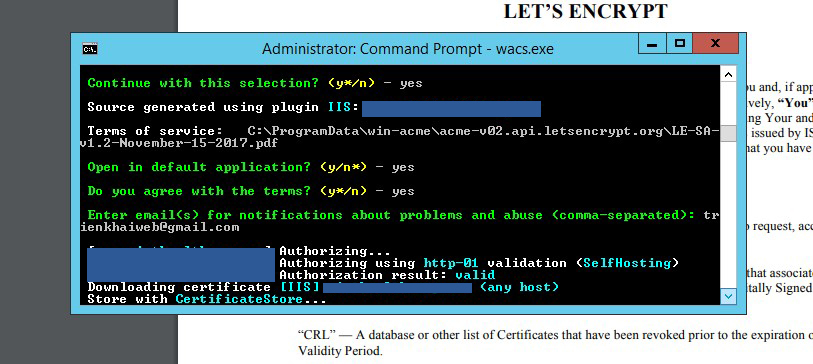Click the "Authorization result: valid" line
This screenshot has height=364, width=813.
click(387, 275)
